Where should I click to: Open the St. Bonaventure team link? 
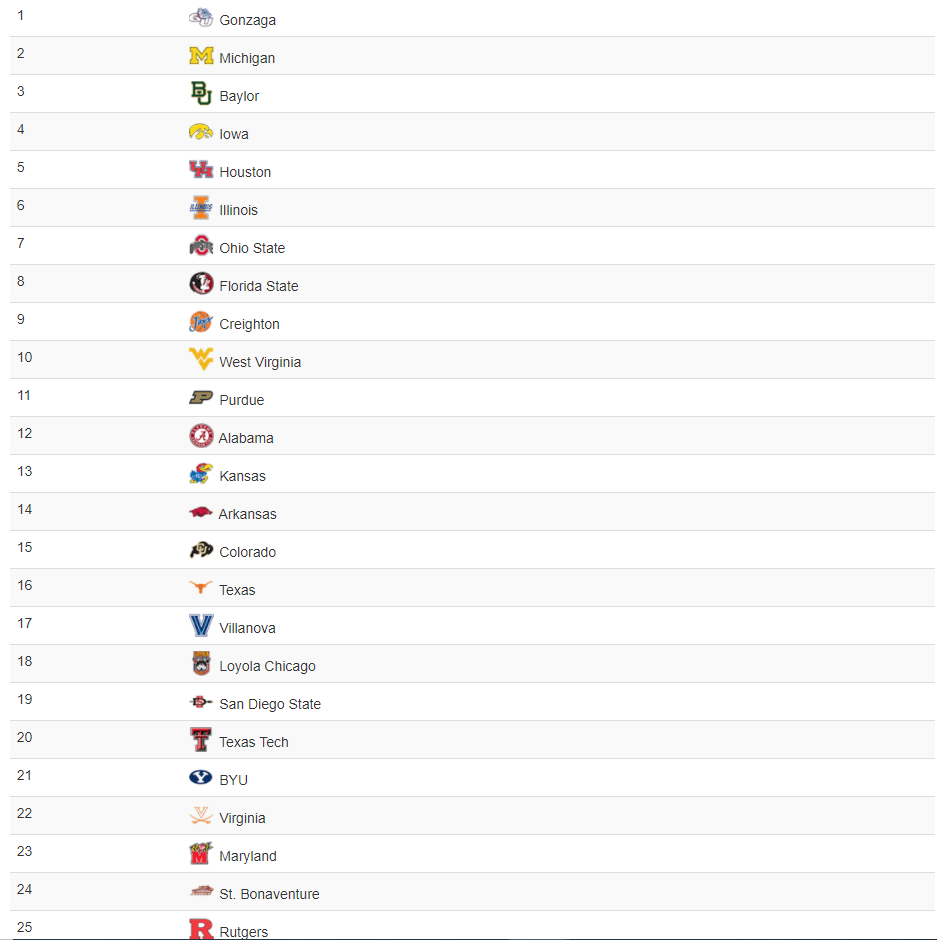269,894
